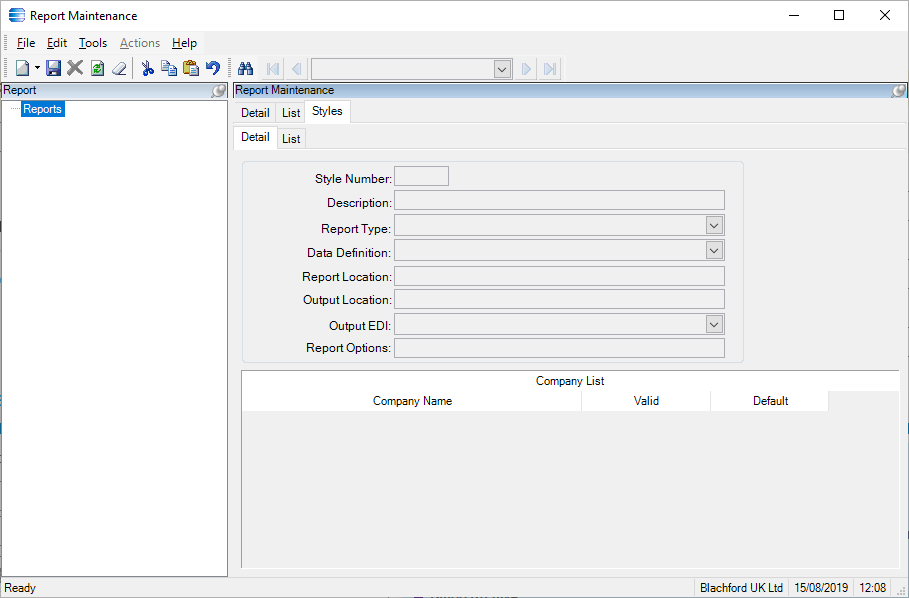Open the Help menu
909x598 pixels.
pos(184,43)
